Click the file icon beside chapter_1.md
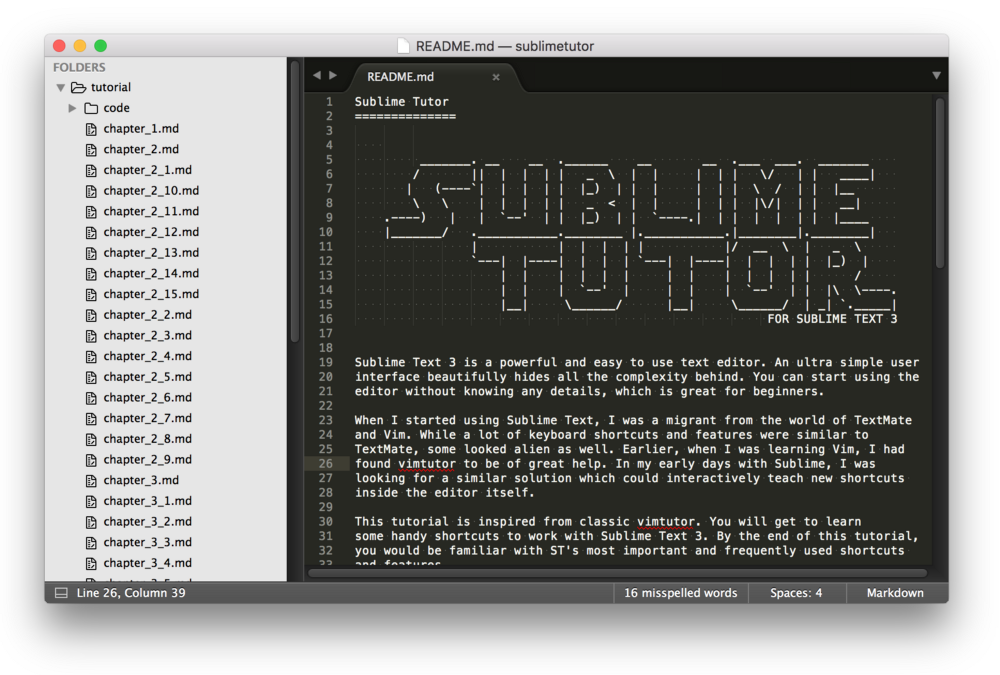1000x675 pixels. click(x=91, y=129)
